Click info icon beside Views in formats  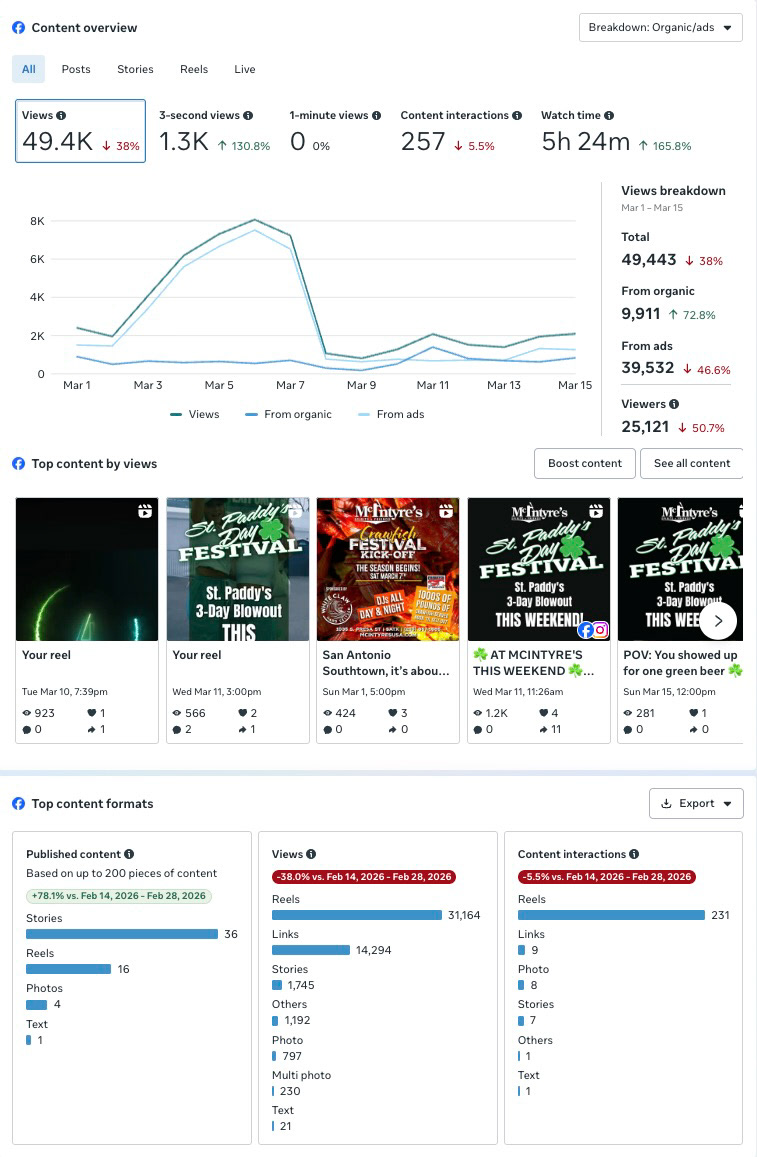tap(311, 854)
